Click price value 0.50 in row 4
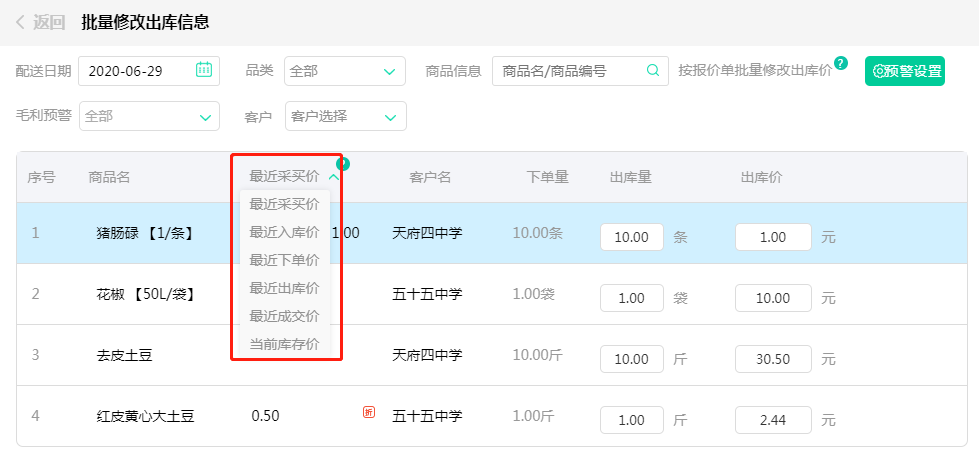This screenshot has width=979, height=467. tap(265, 416)
